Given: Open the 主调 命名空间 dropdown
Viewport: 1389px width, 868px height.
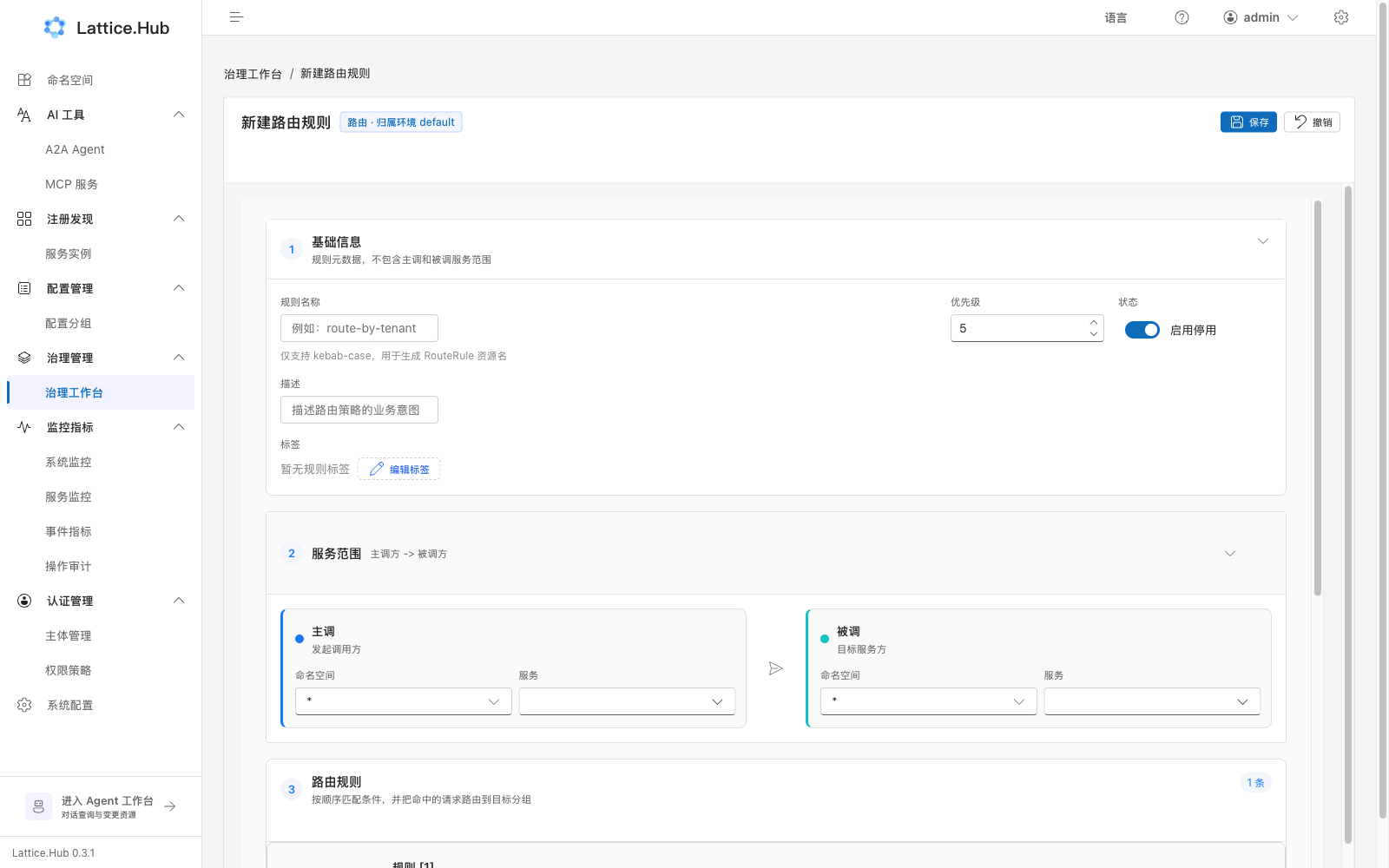Looking at the screenshot, I should click(404, 701).
